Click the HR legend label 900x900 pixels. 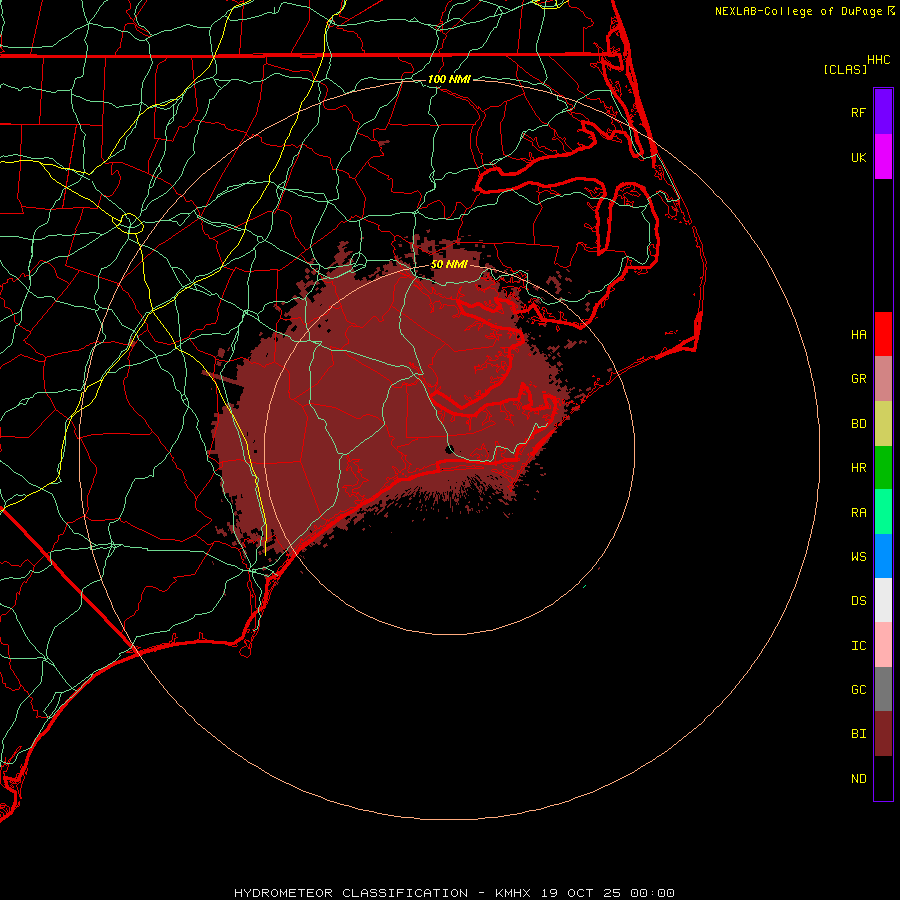[x=858, y=468]
